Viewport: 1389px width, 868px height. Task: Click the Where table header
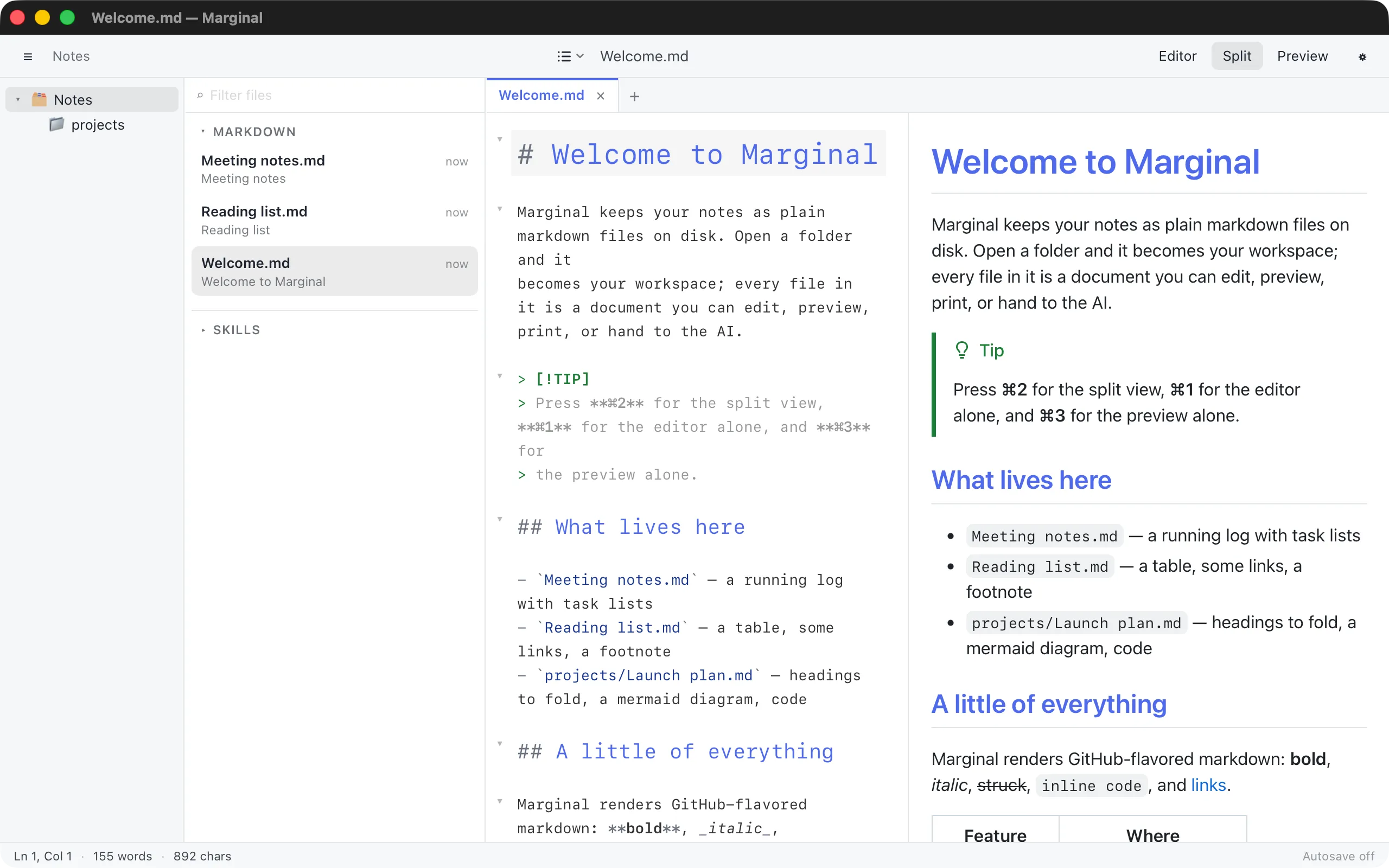point(1152,836)
